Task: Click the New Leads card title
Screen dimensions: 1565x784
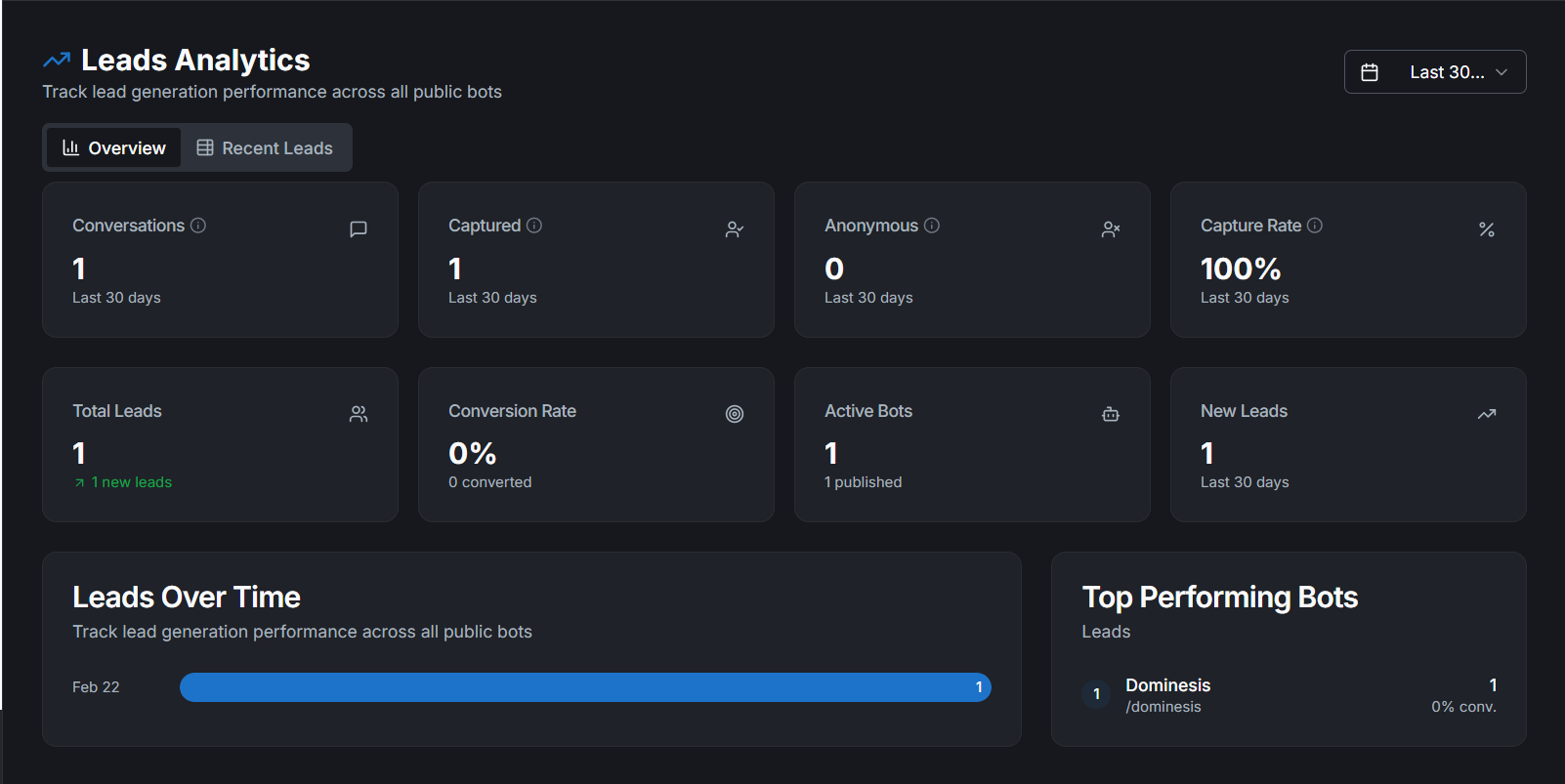Action: click(1244, 411)
